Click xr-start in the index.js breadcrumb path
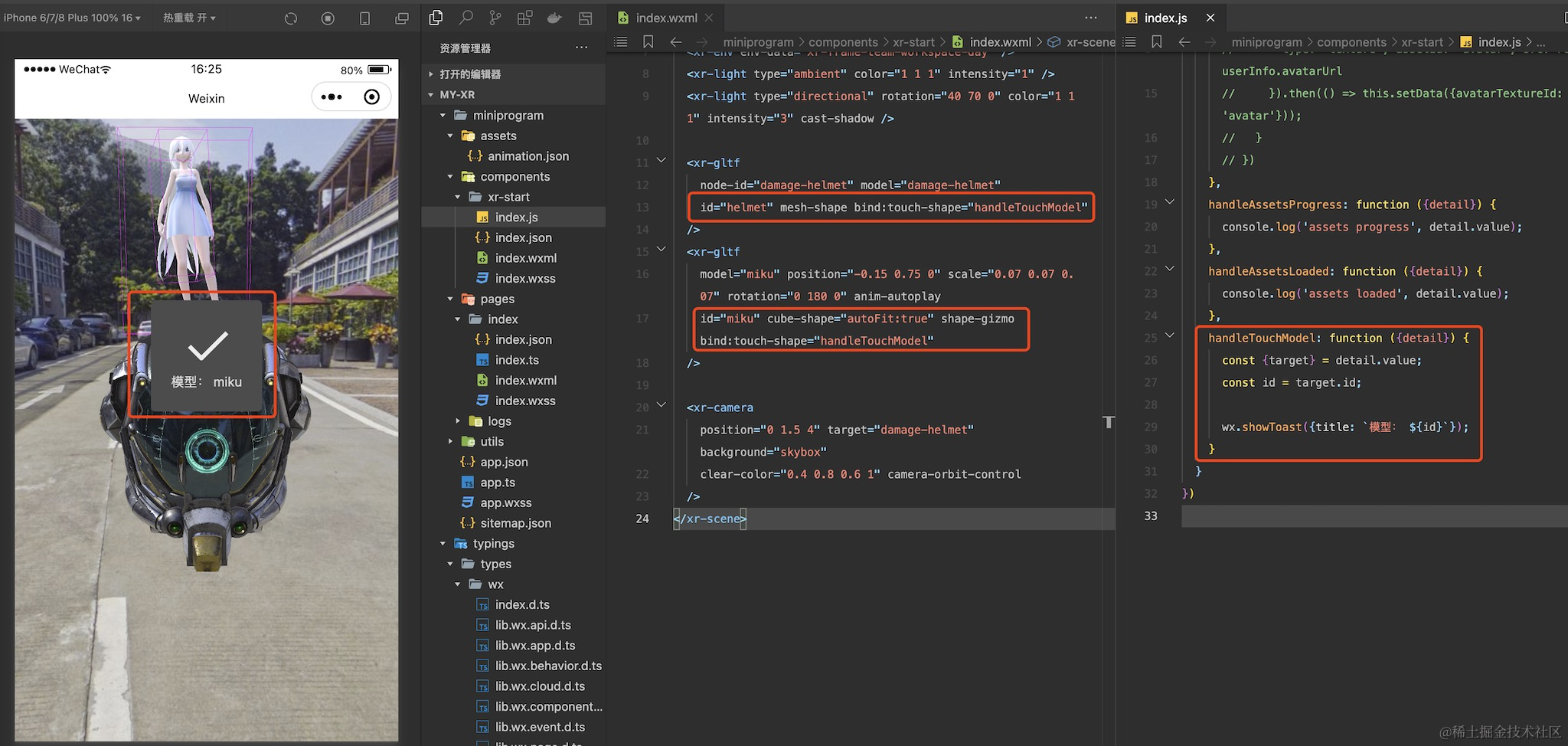 pyautogui.click(x=1422, y=42)
